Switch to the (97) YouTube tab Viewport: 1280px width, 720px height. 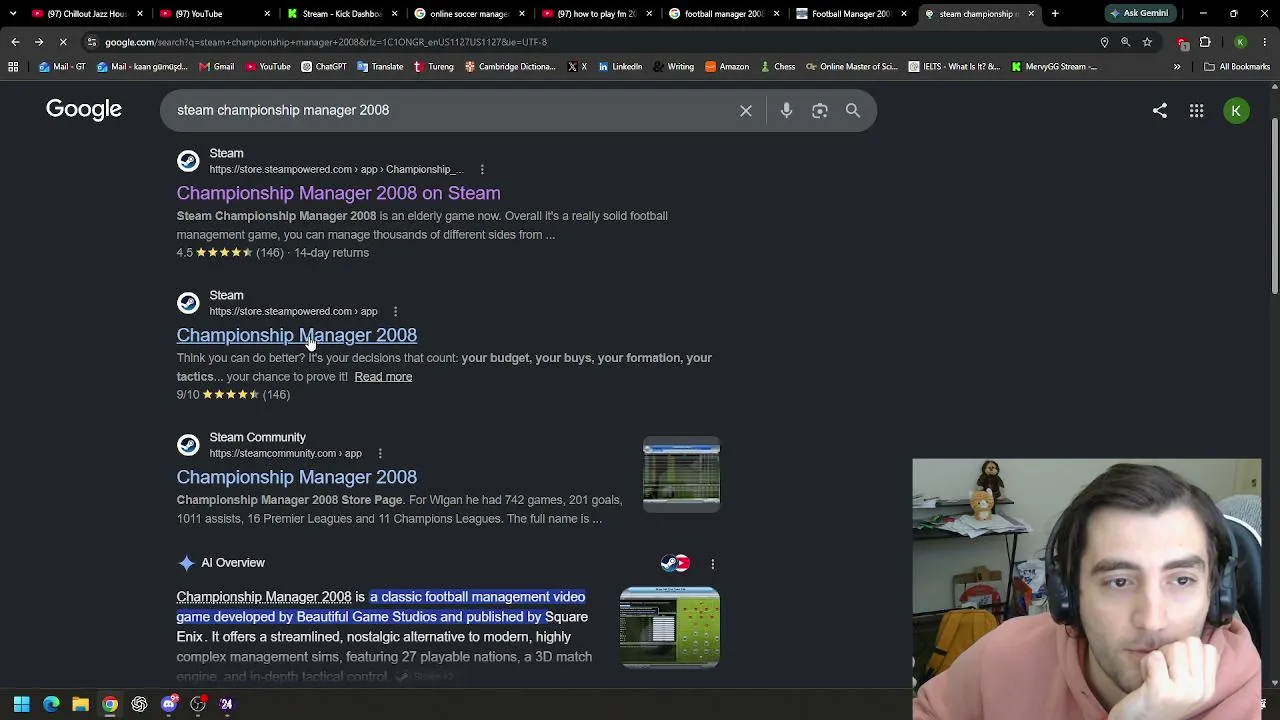(213, 14)
